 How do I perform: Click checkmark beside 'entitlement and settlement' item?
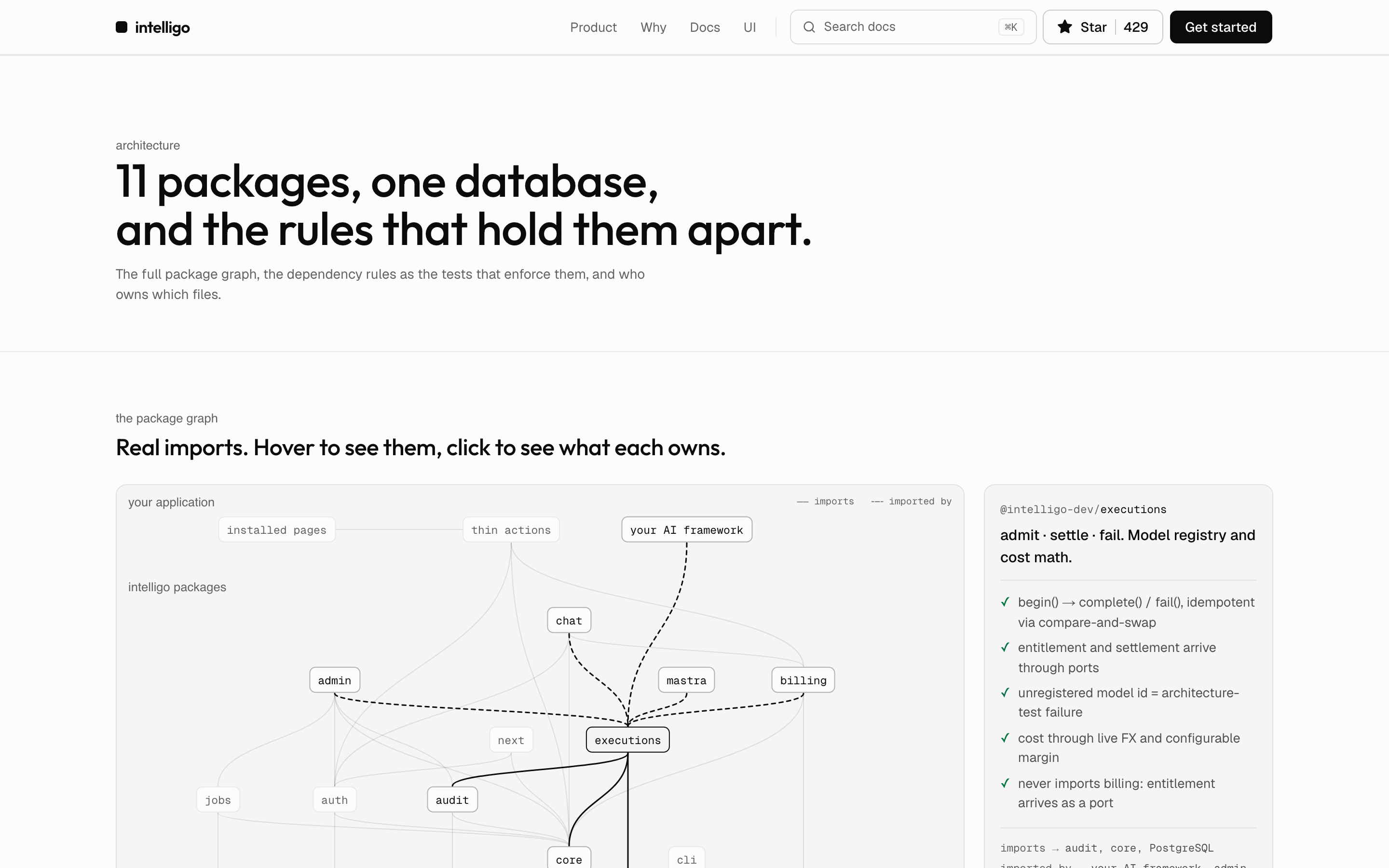1005,647
